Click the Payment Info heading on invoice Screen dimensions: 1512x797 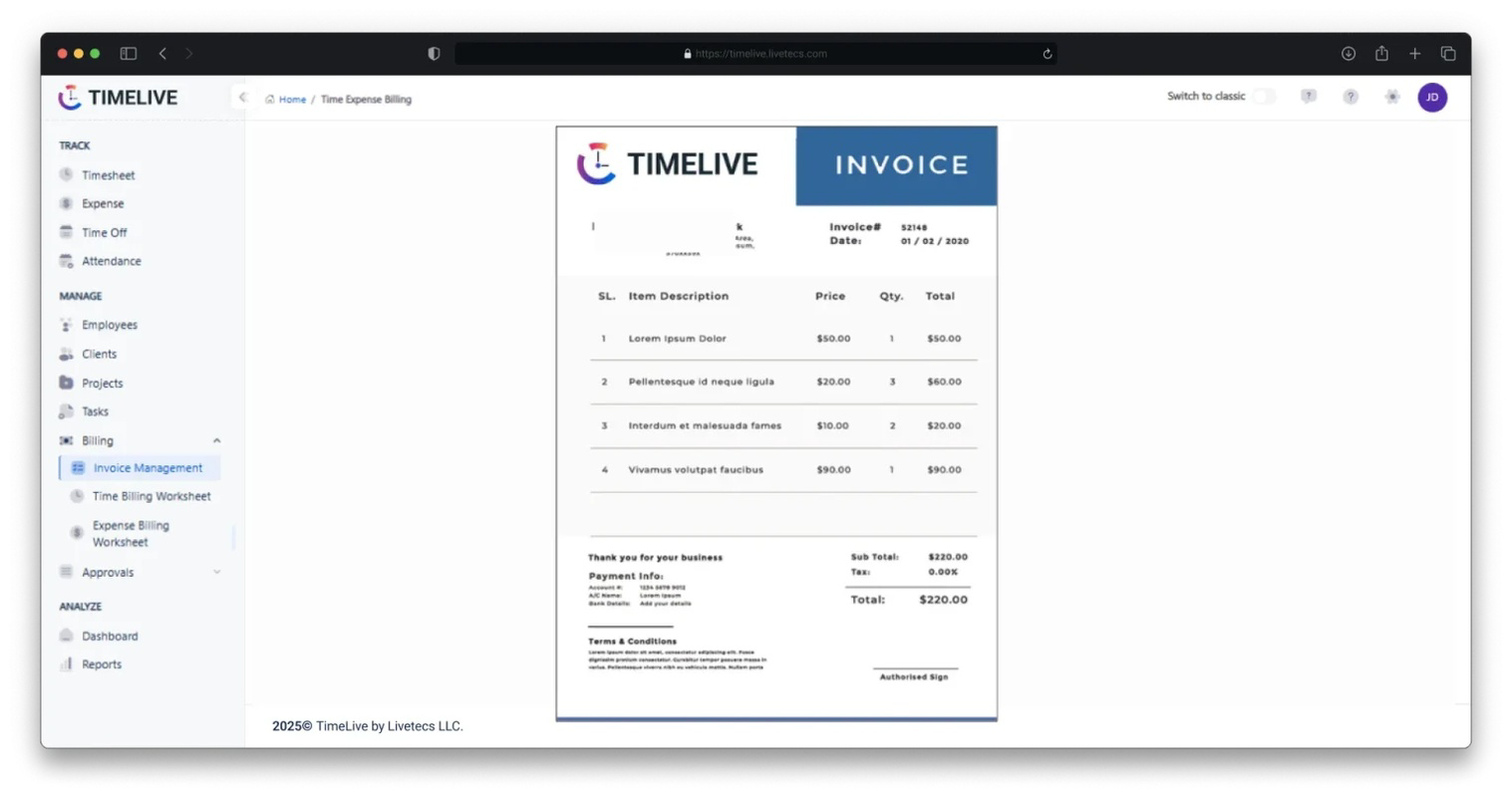click(626, 576)
